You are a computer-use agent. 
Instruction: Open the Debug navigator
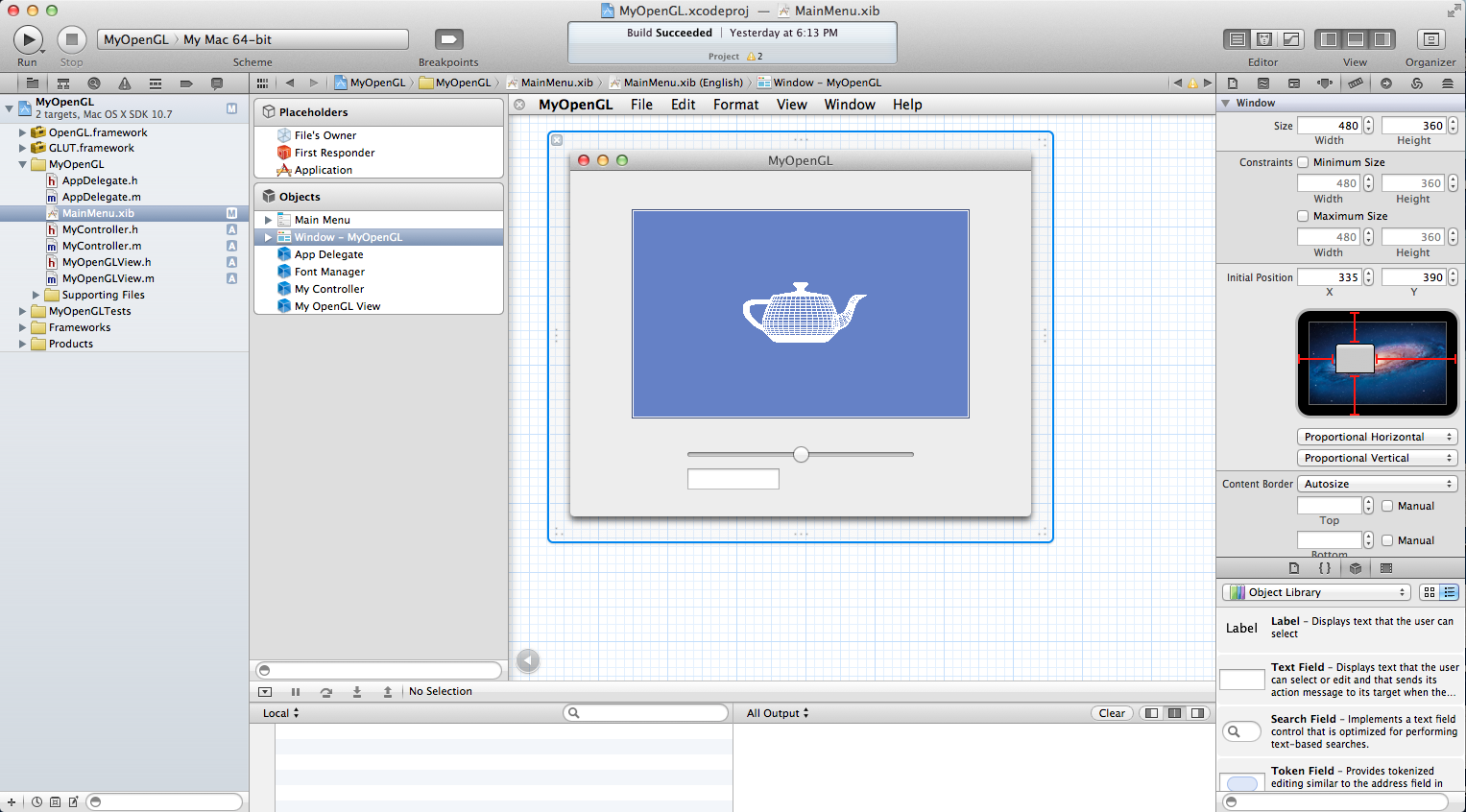(x=156, y=84)
